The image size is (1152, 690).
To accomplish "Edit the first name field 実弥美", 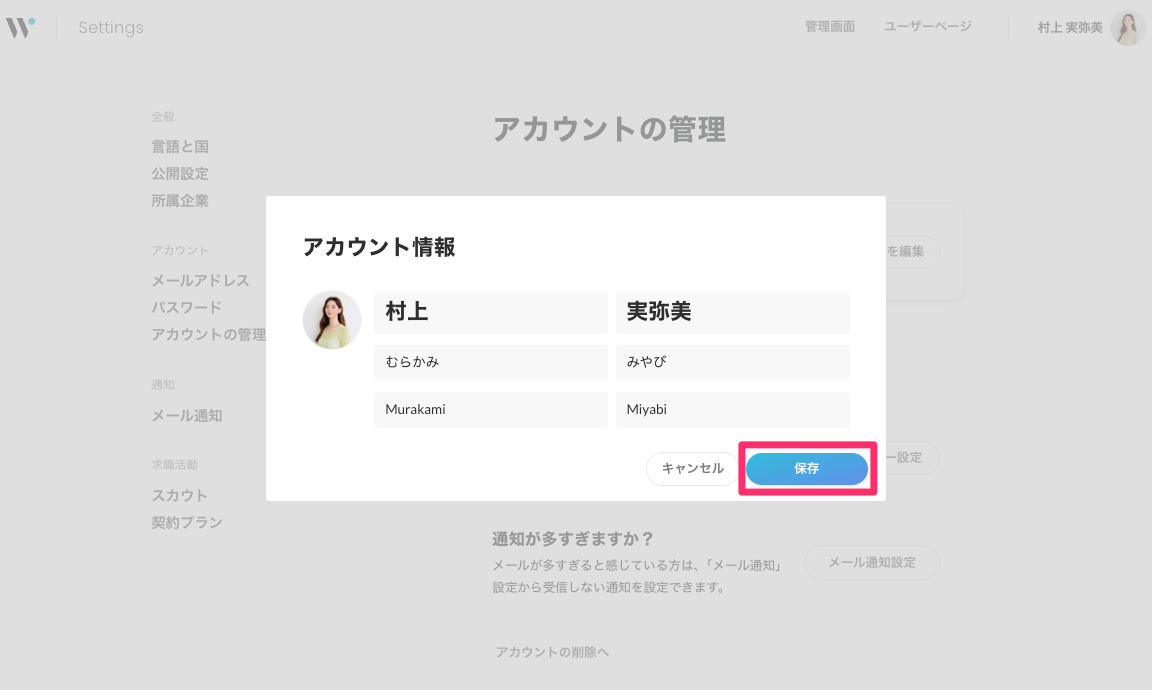I will (x=732, y=312).
